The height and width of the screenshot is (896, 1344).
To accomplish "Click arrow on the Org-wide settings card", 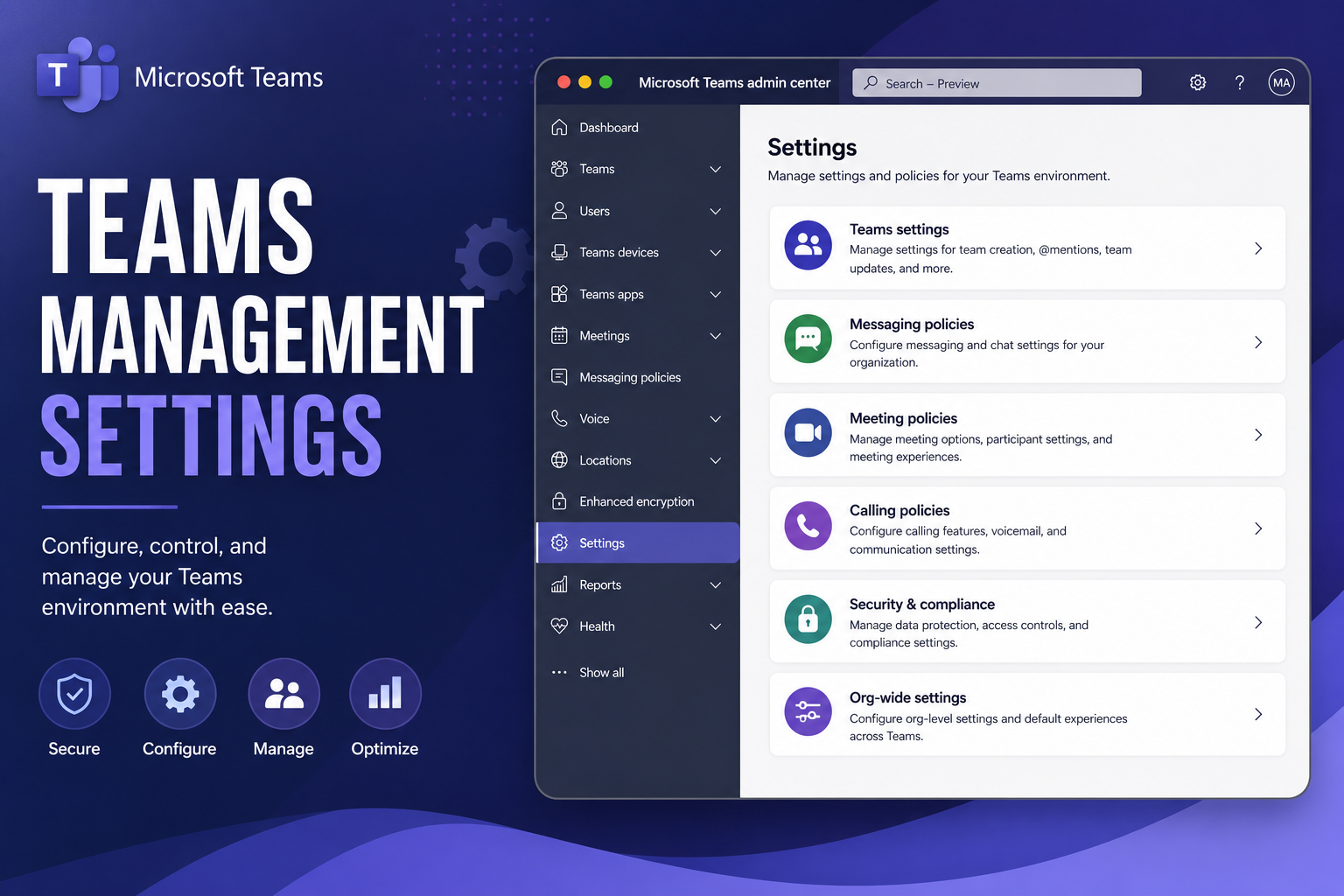I will (x=1258, y=714).
